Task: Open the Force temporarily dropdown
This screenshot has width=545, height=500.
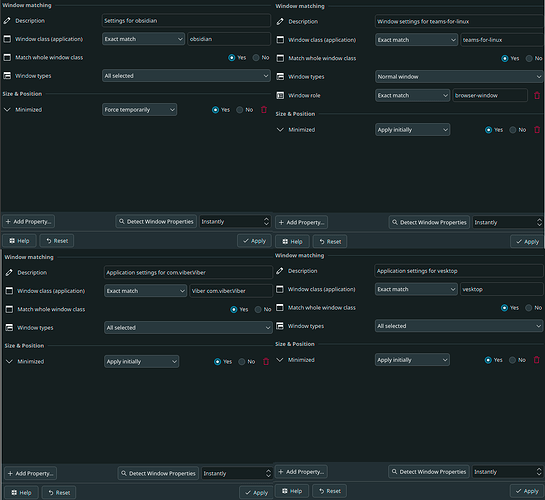Action: (x=139, y=110)
